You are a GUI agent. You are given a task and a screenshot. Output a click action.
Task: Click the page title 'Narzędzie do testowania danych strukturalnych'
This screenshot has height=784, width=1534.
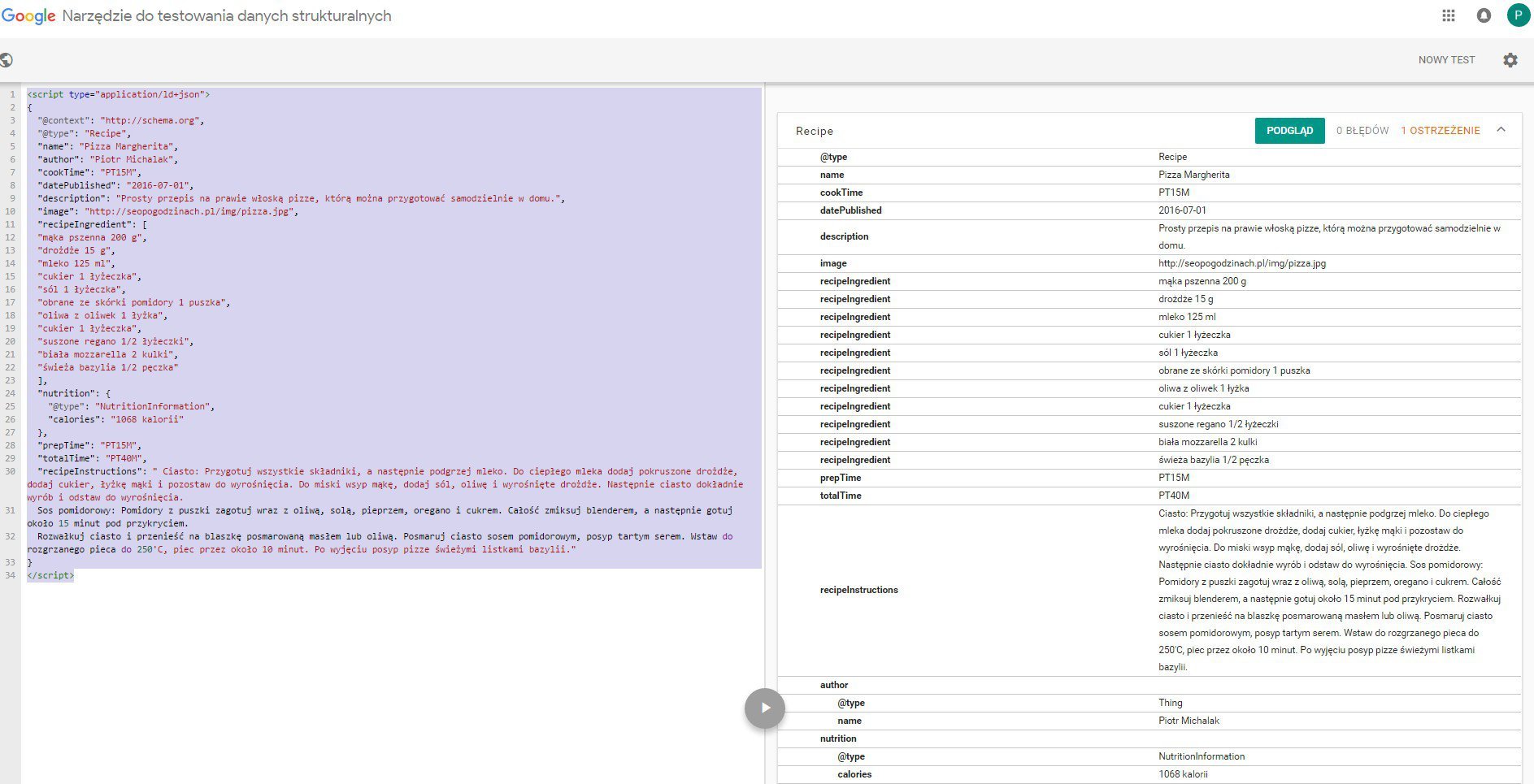tap(227, 16)
